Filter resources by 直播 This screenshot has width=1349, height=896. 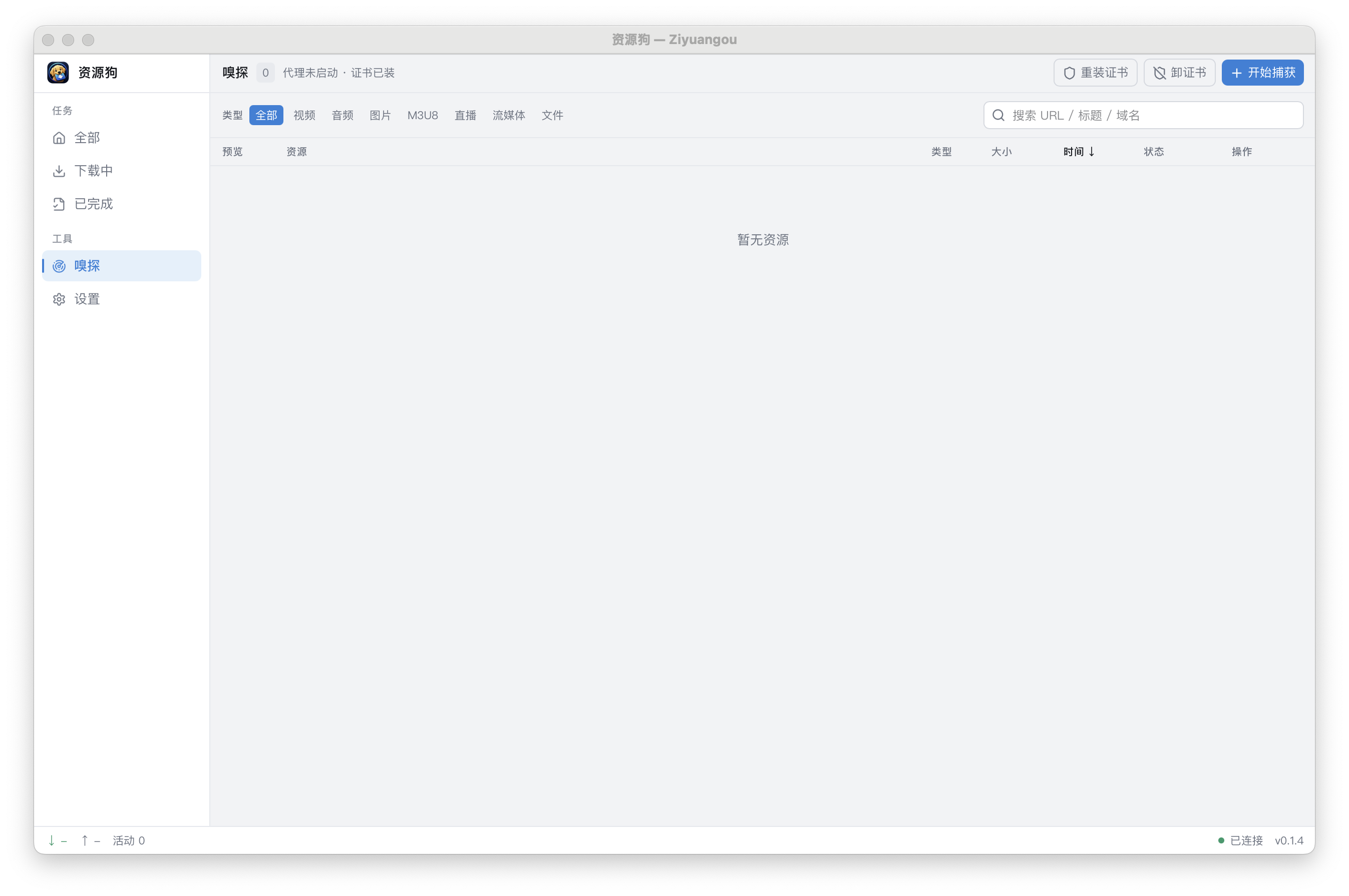(465, 116)
